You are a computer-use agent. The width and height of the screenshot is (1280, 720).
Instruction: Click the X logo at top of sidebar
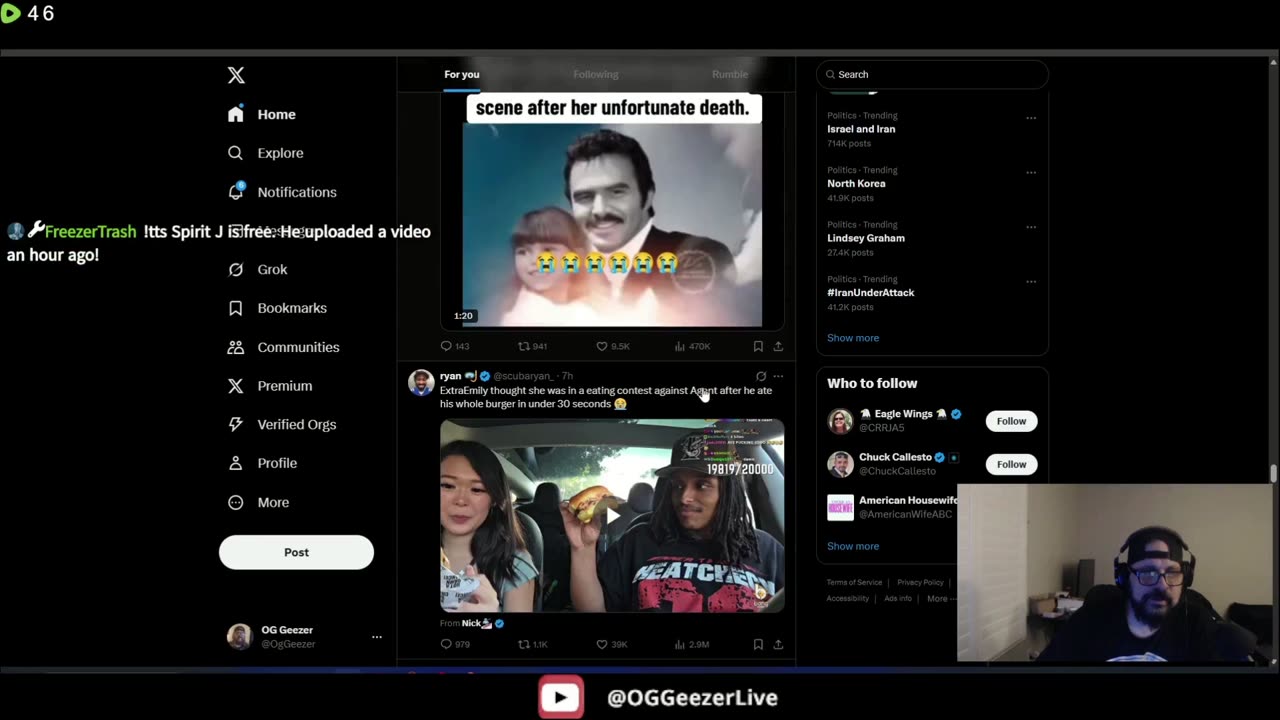coord(236,75)
